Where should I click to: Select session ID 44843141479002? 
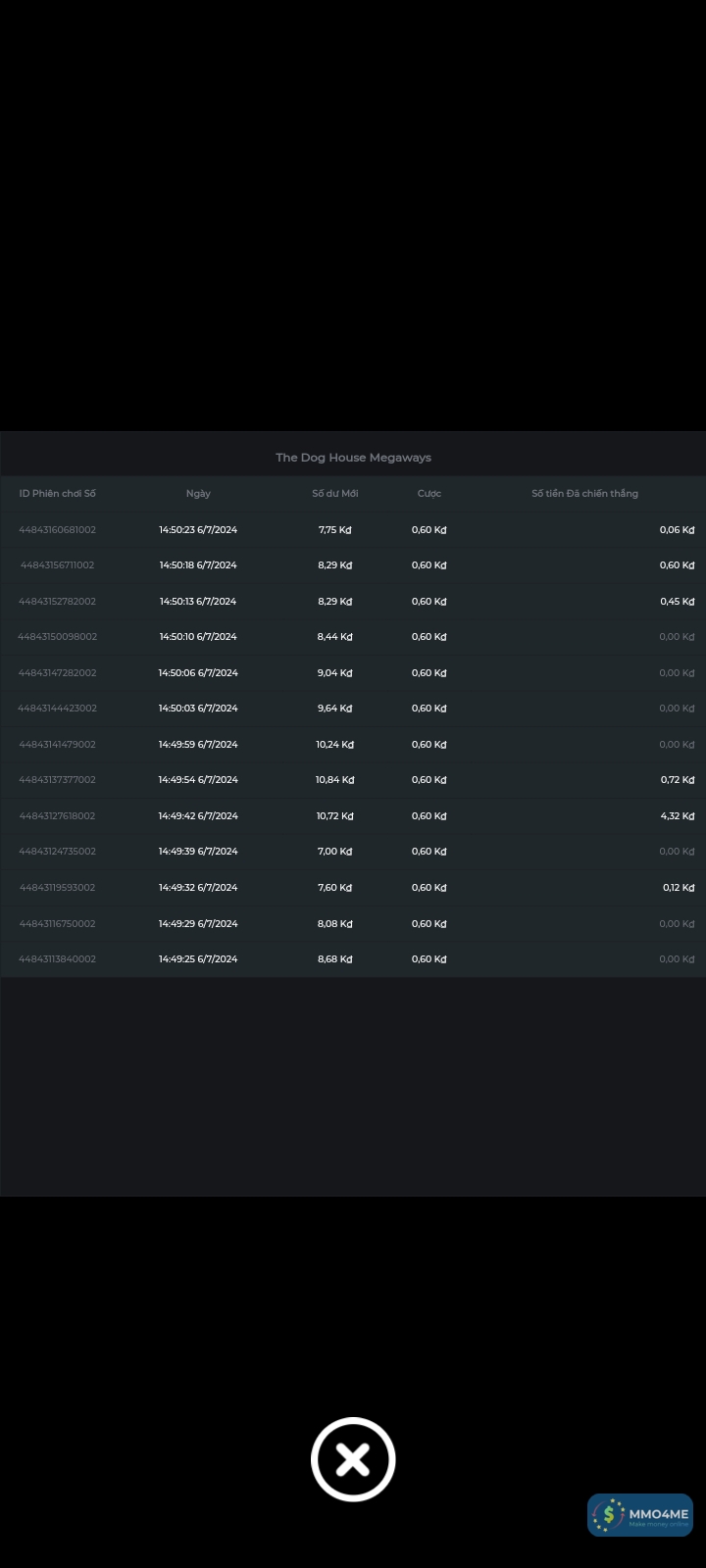(x=58, y=745)
